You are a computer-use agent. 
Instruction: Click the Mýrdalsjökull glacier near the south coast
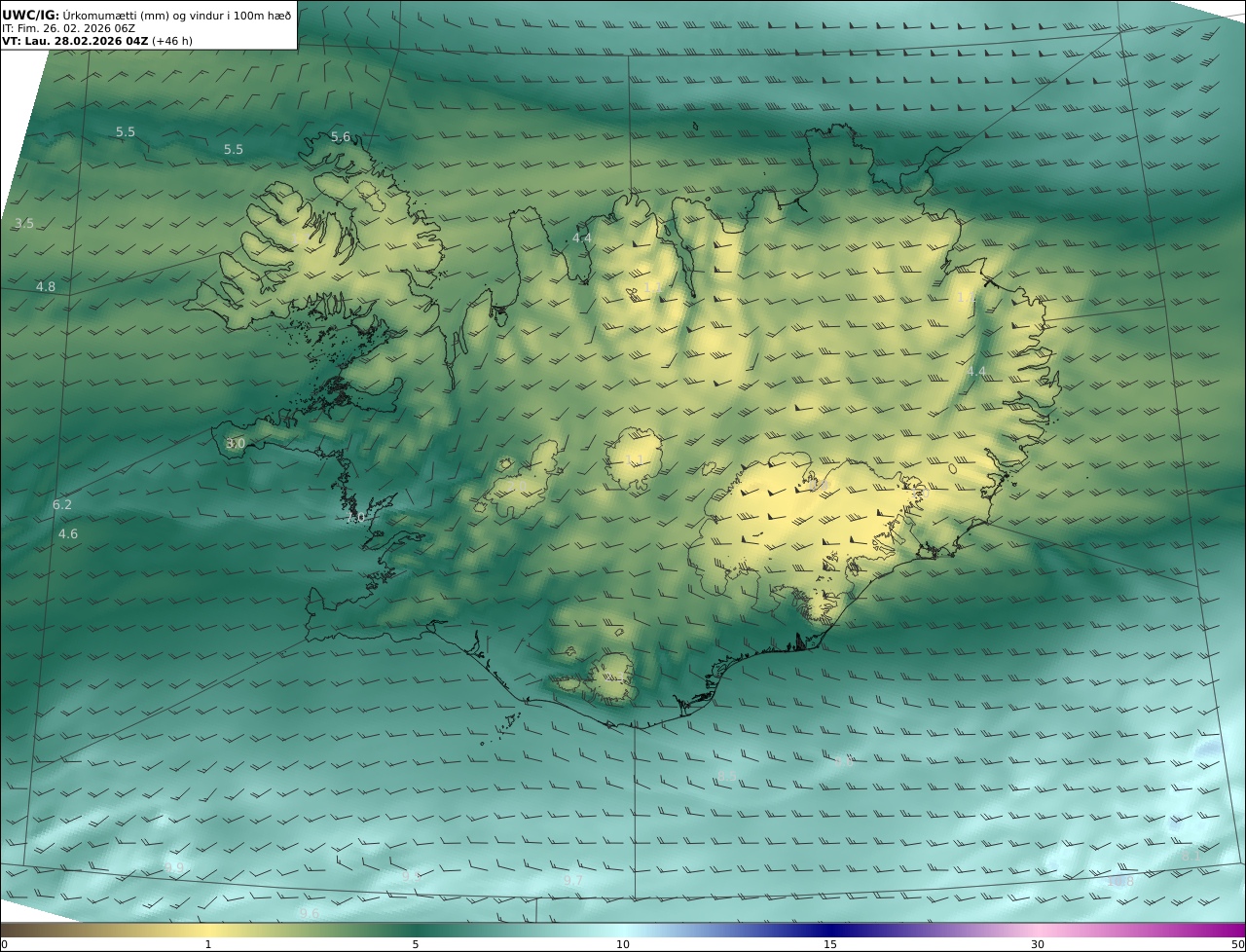613,677
